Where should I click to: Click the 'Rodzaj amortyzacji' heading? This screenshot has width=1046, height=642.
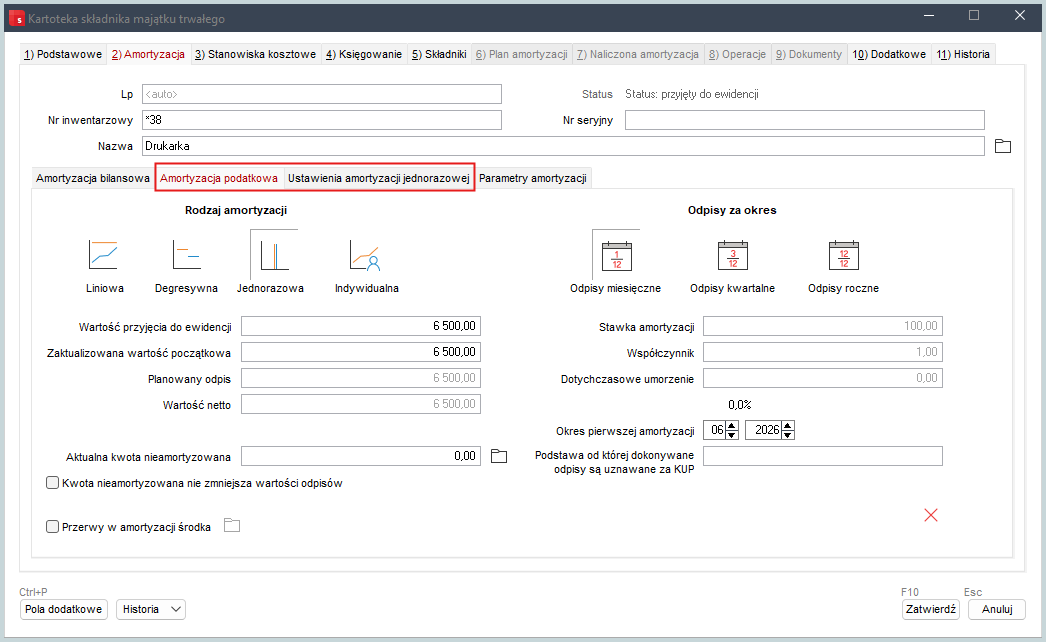click(236, 210)
